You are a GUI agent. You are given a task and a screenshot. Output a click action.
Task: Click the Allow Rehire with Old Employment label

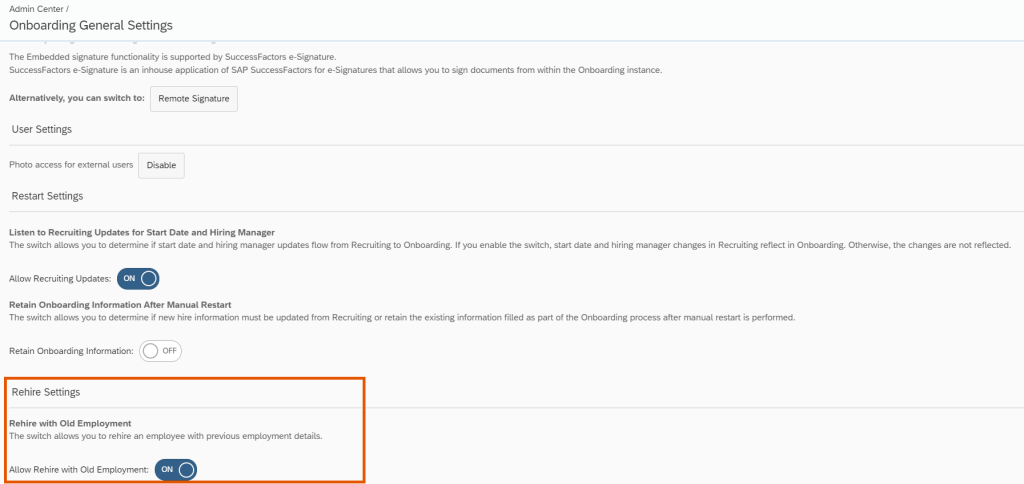coord(79,469)
